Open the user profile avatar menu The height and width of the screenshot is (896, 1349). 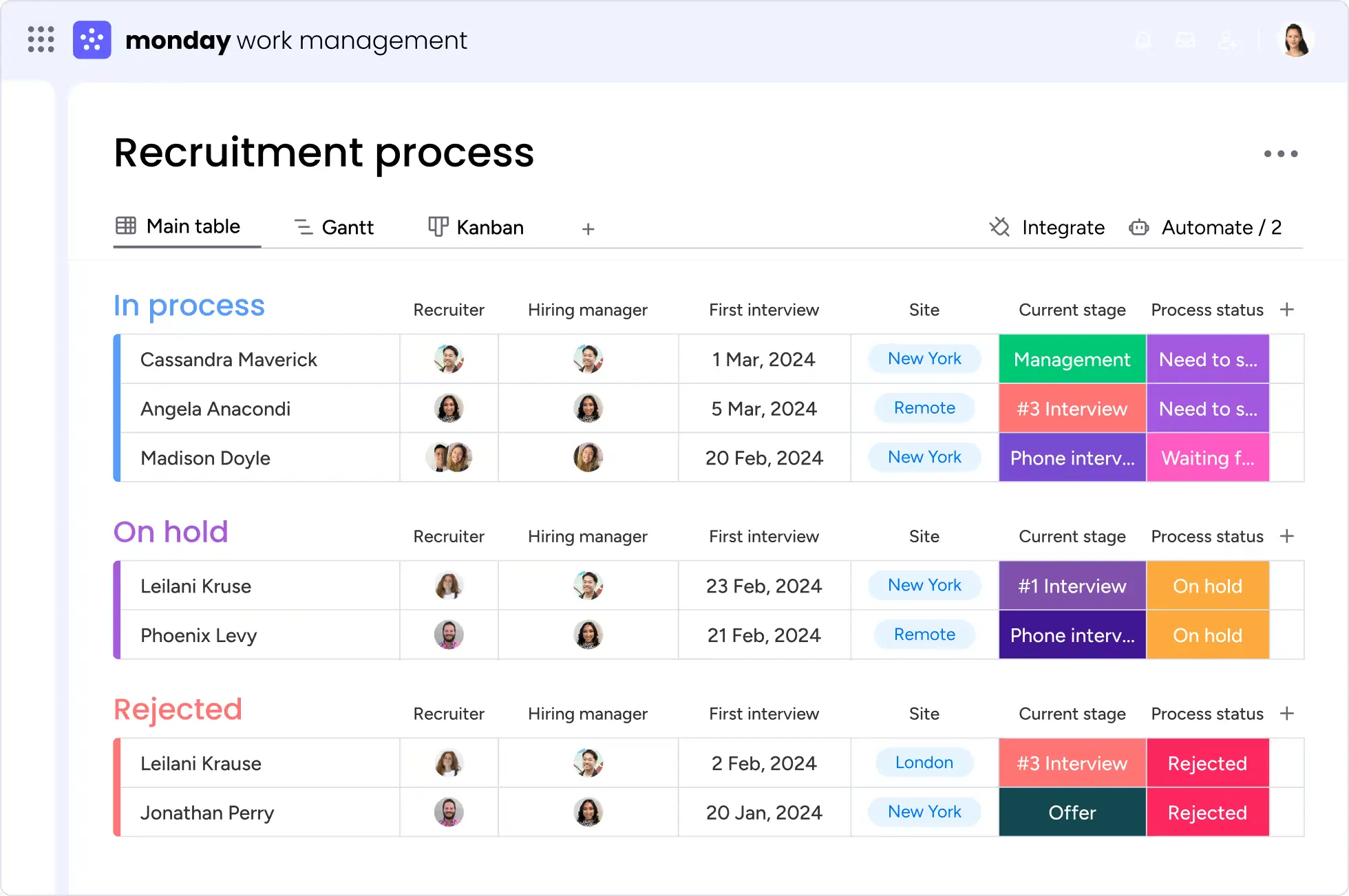[1296, 40]
